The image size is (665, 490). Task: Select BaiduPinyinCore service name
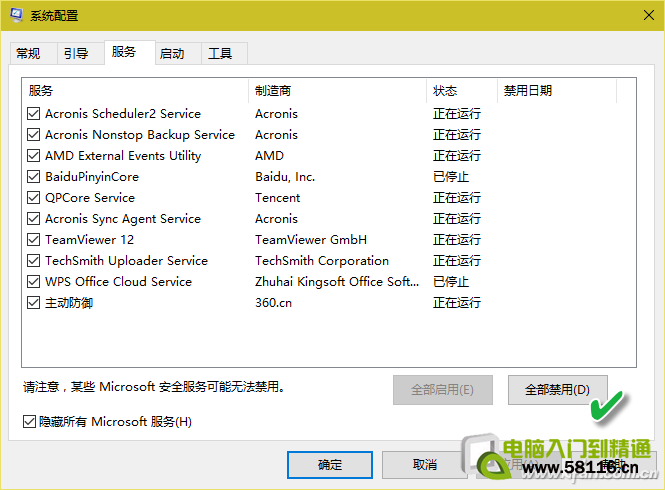point(92,176)
